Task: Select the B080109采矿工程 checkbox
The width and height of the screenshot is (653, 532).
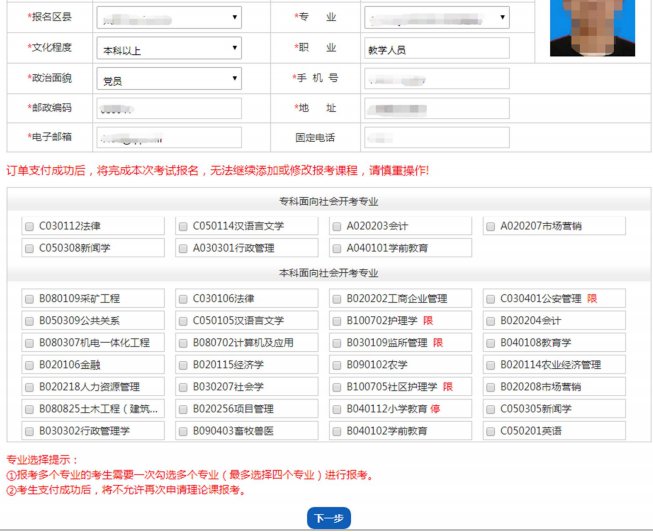Action: (28, 298)
